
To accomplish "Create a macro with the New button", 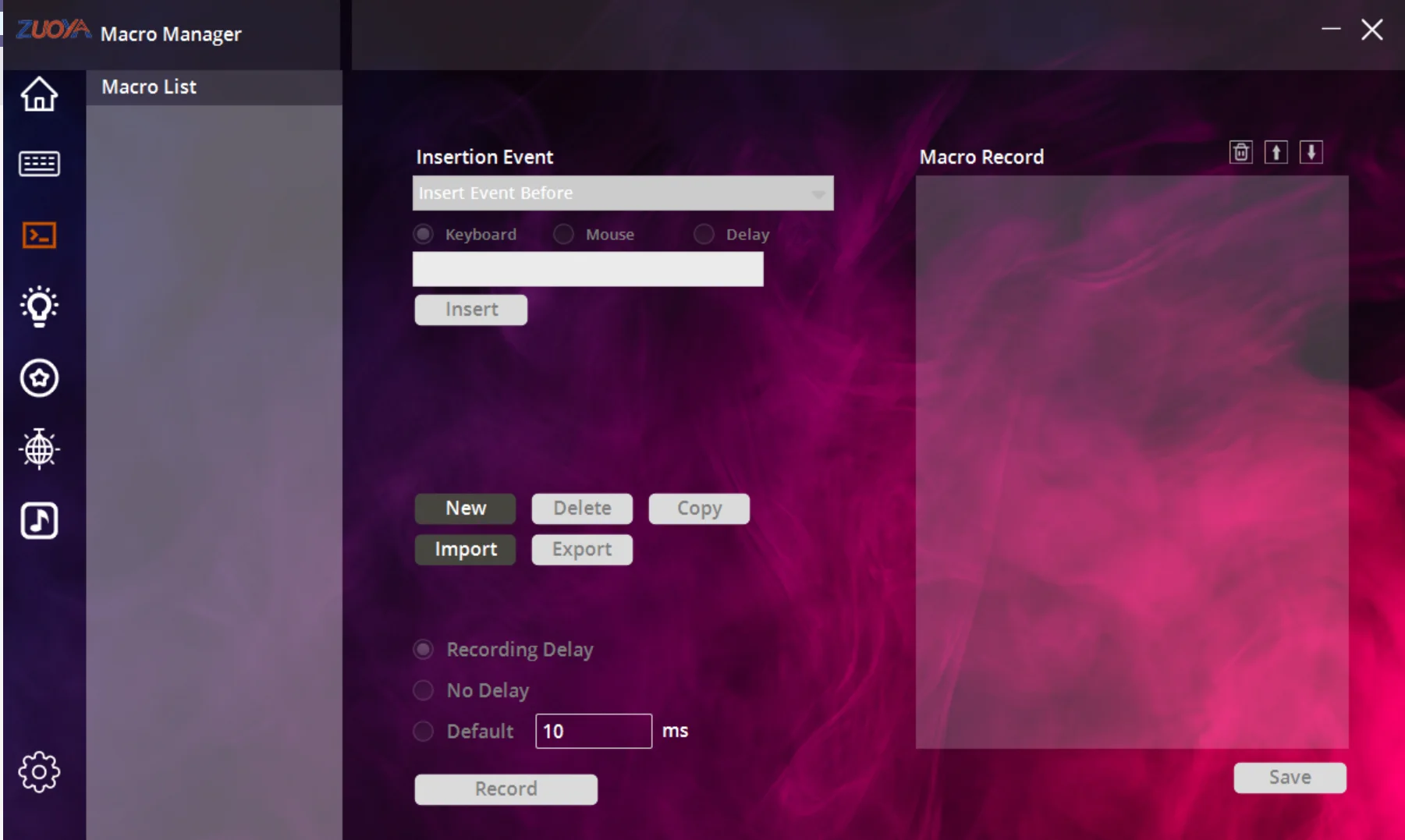I will [465, 509].
